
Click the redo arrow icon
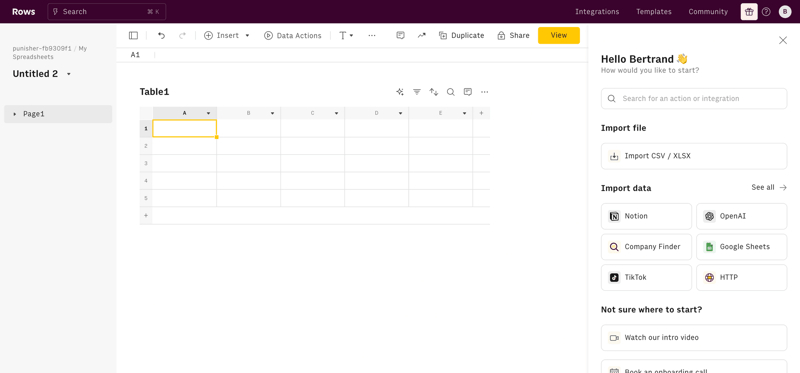(182, 35)
